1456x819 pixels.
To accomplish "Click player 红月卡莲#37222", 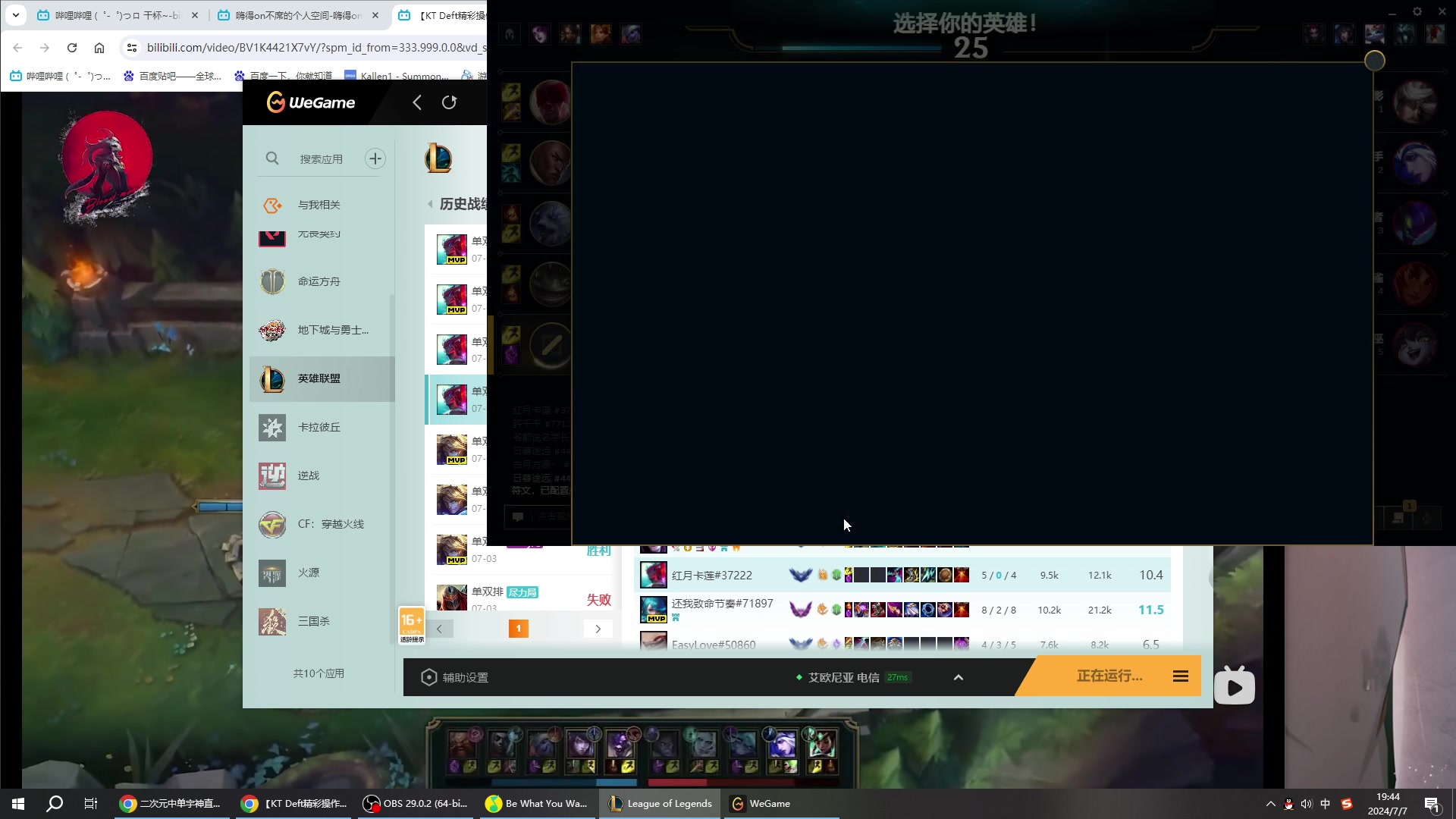I will 712,576.
